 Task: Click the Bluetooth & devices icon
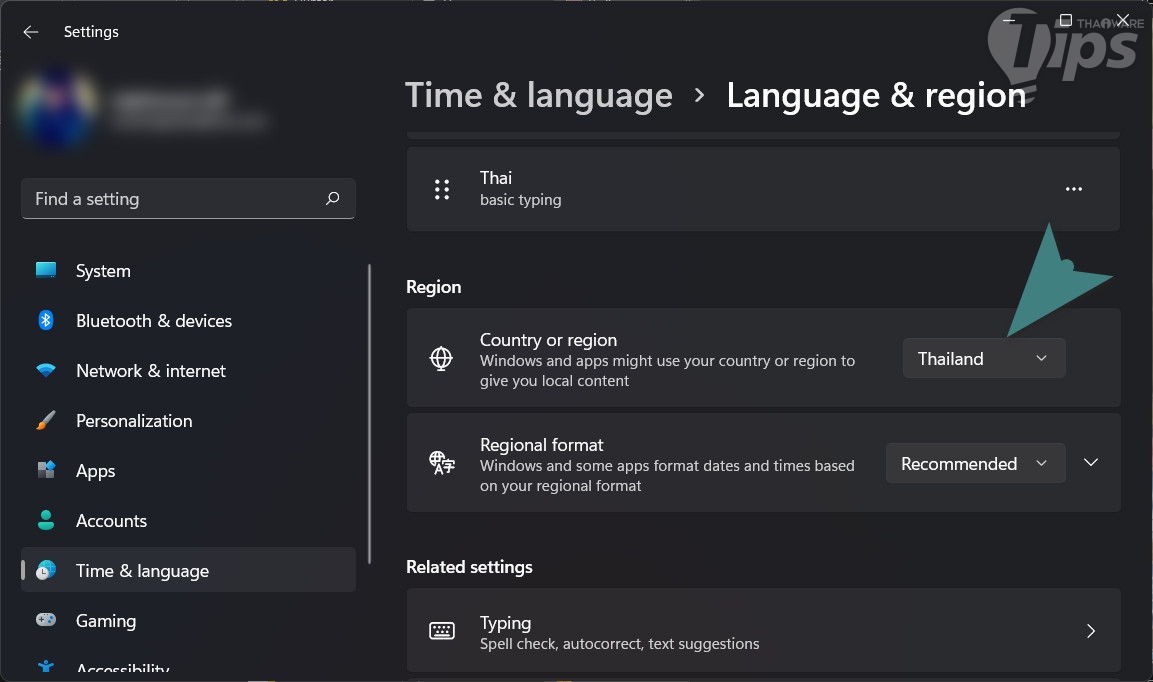pos(46,321)
